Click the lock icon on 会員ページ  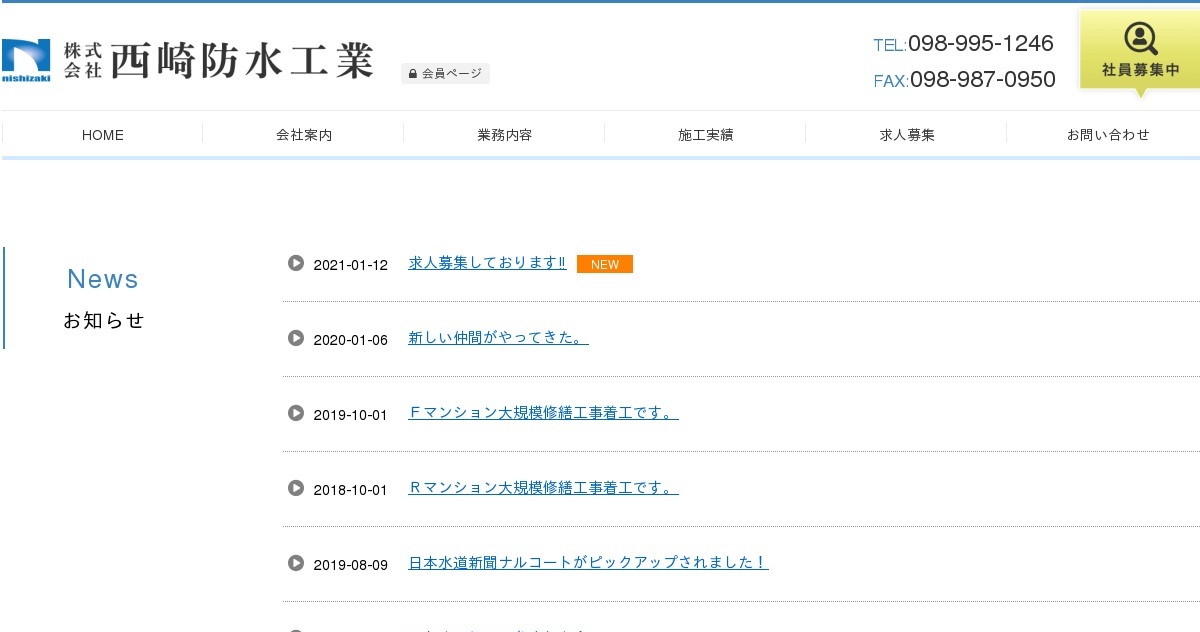click(413, 74)
